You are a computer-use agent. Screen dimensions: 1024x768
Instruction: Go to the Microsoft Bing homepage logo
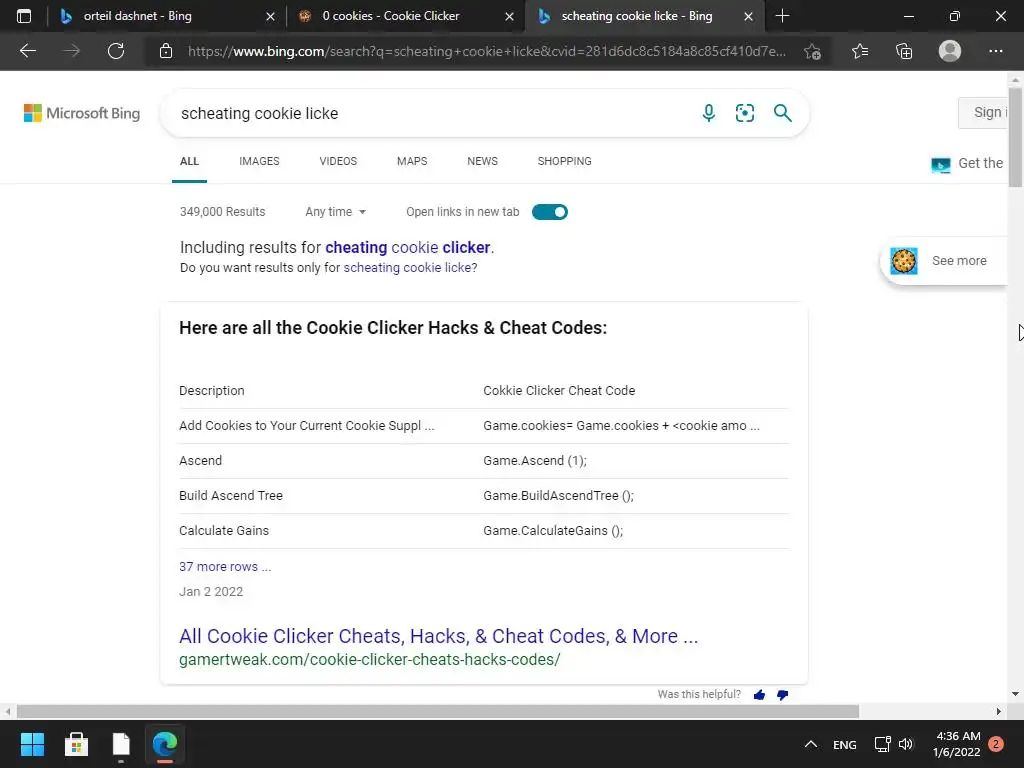(82, 113)
